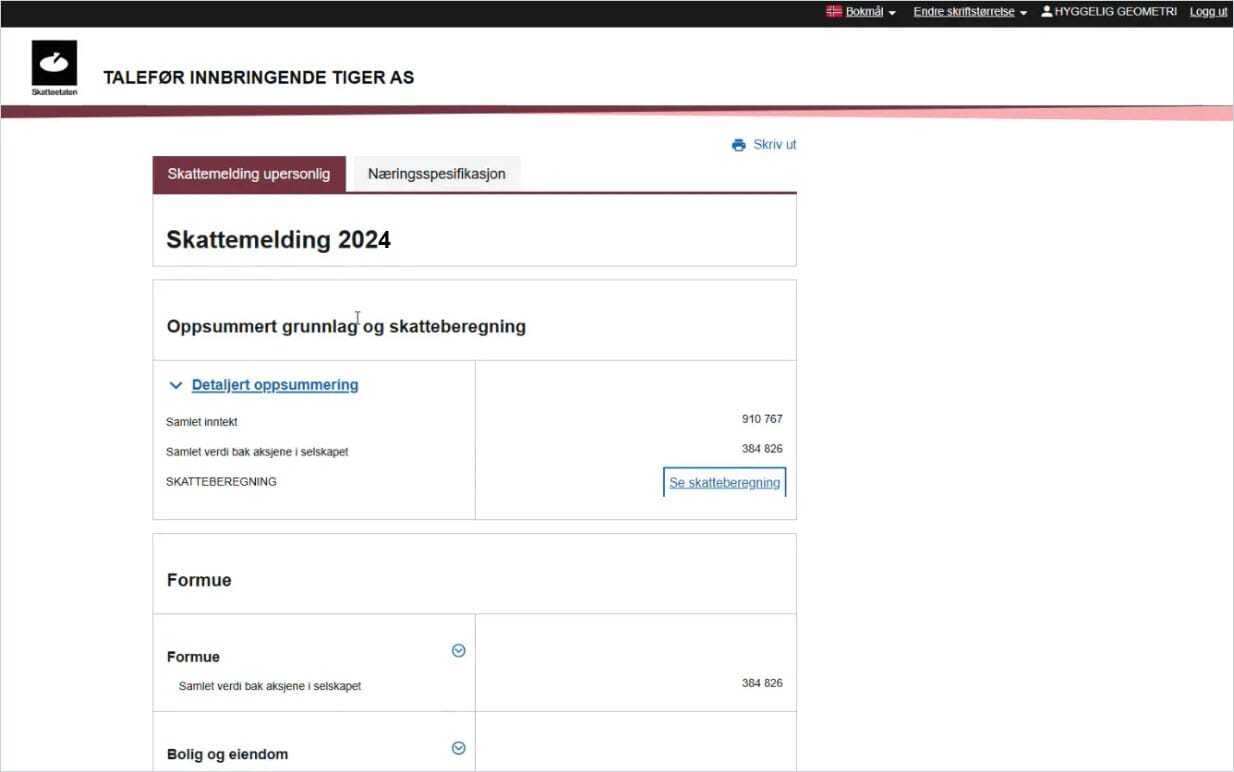Switch to the Næringsspesifikasjon tab
This screenshot has width=1234, height=772.
[x=436, y=174]
